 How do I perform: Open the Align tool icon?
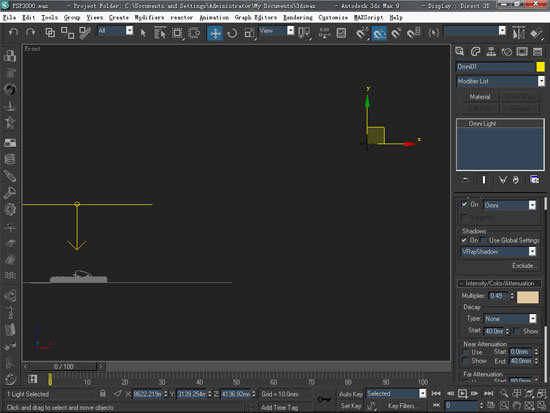536,33
